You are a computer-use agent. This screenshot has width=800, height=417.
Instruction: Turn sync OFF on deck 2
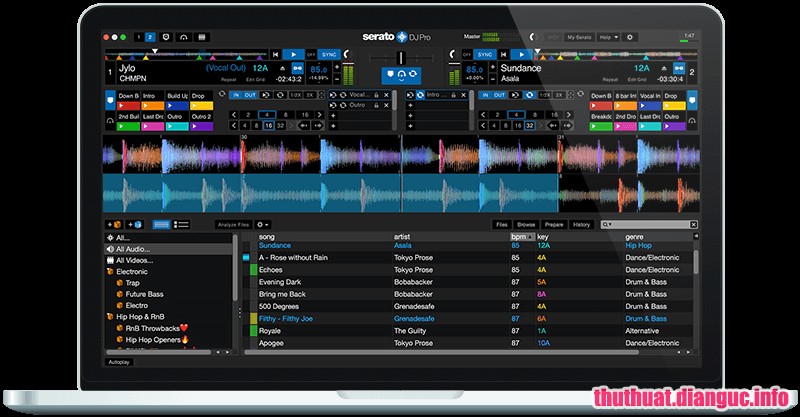[466, 54]
